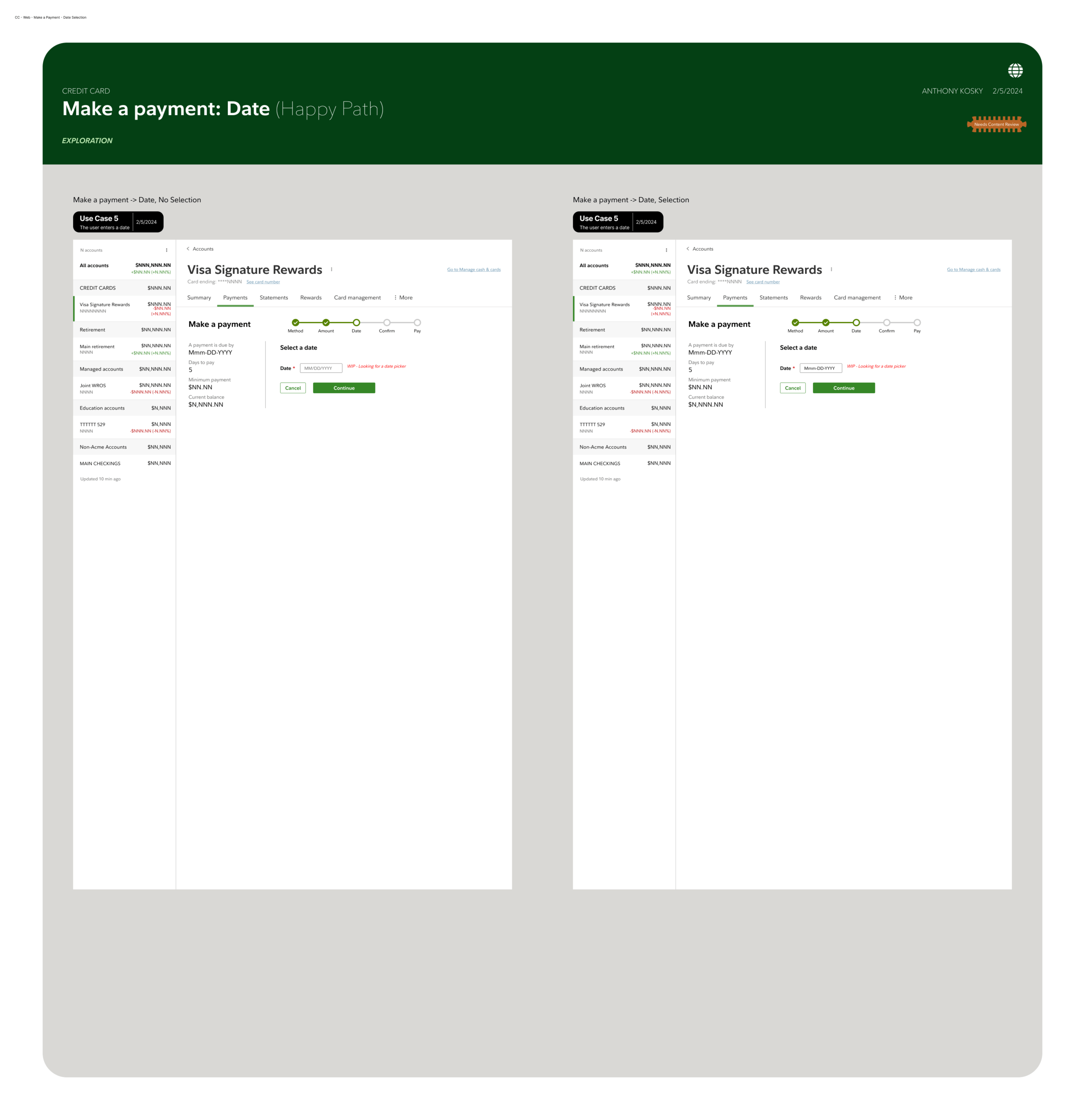Image resolution: width=1085 pixels, height=1120 pixels.
Task: Open the kebab menu beside Visa Signature Rewards title
Action: point(332,269)
